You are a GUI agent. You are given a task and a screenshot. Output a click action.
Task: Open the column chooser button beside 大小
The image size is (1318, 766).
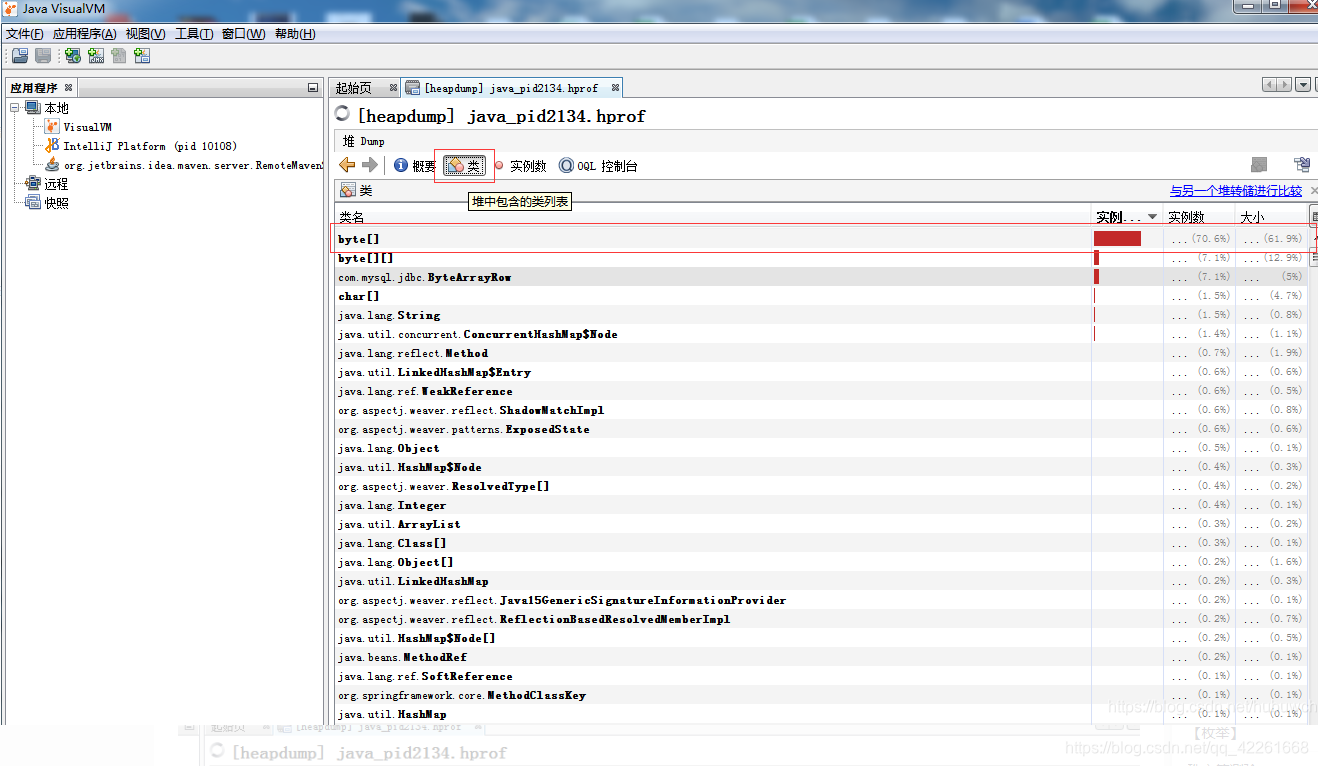pos(1313,216)
